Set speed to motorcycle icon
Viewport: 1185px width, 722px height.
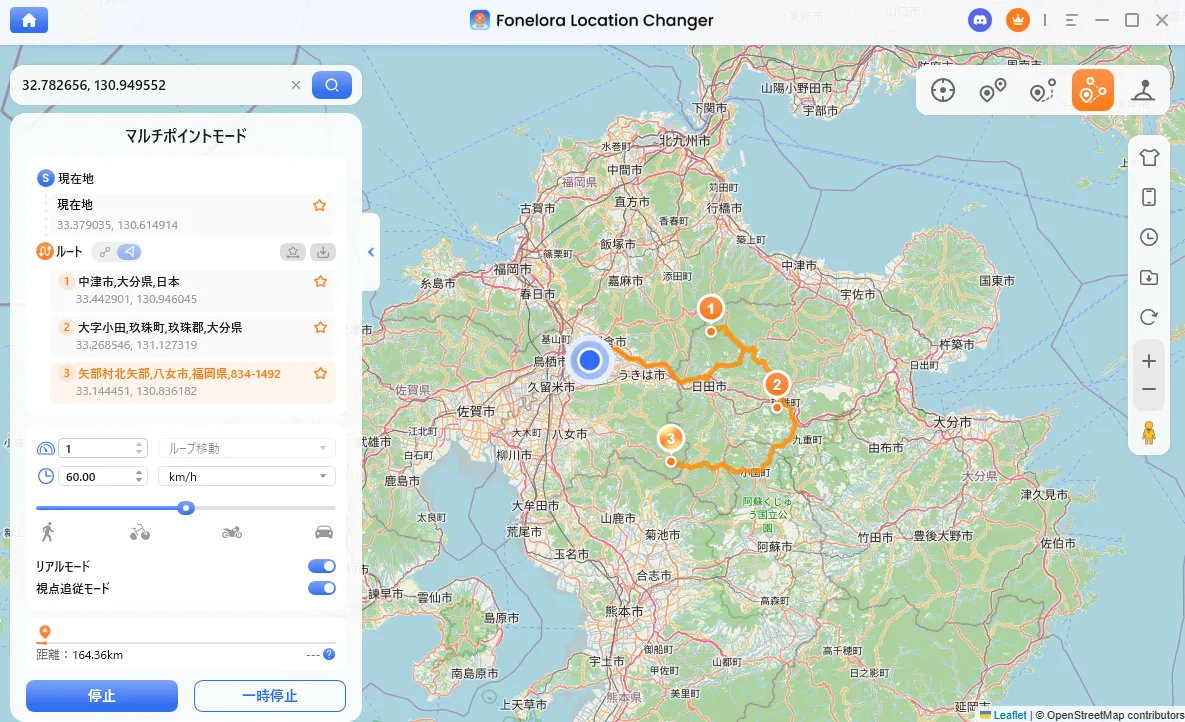232,533
